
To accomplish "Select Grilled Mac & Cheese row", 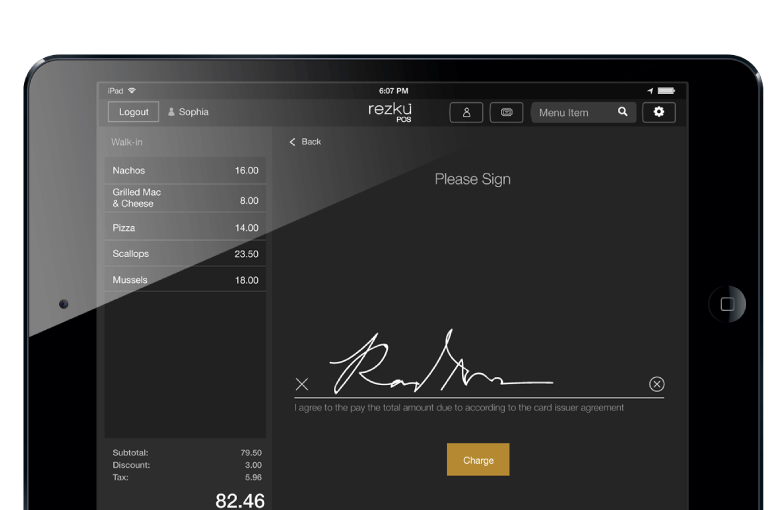I will tap(185, 198).
